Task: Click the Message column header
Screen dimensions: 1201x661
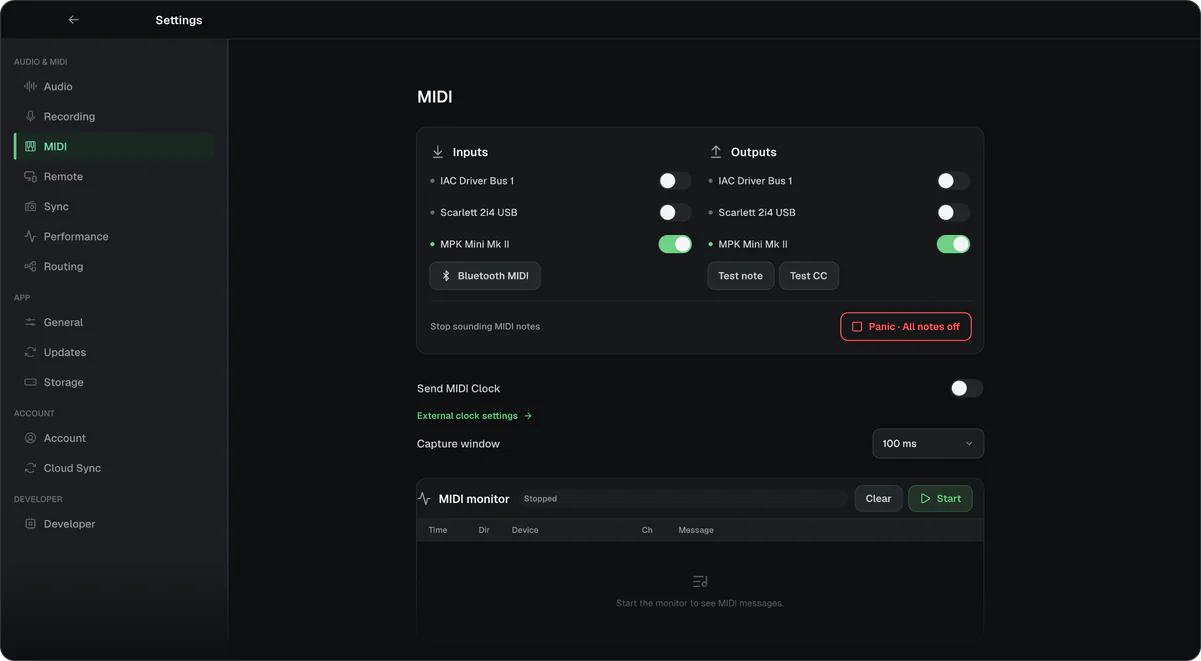Action: coord(696,531)
